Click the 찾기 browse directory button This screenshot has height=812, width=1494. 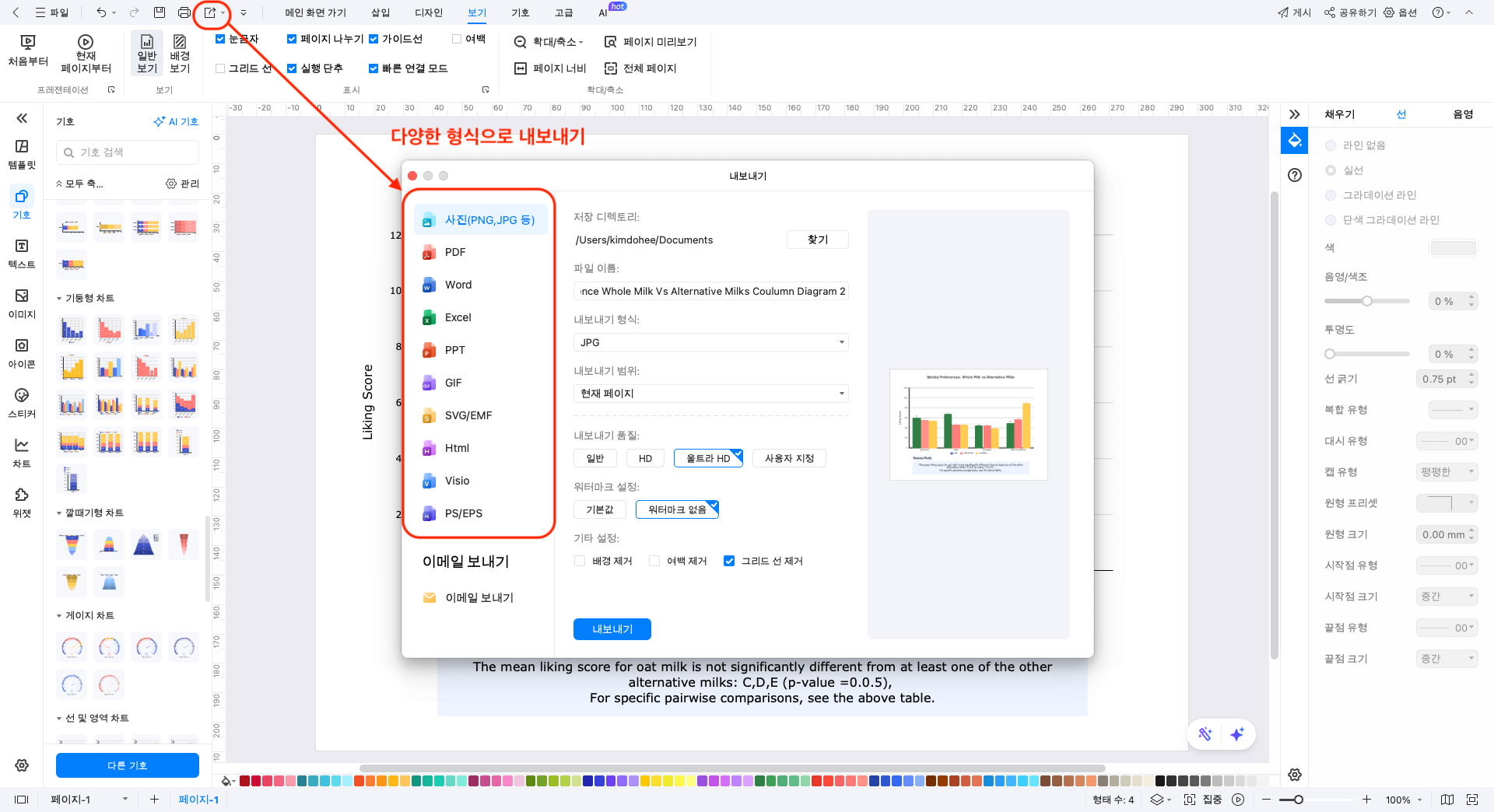817,240
